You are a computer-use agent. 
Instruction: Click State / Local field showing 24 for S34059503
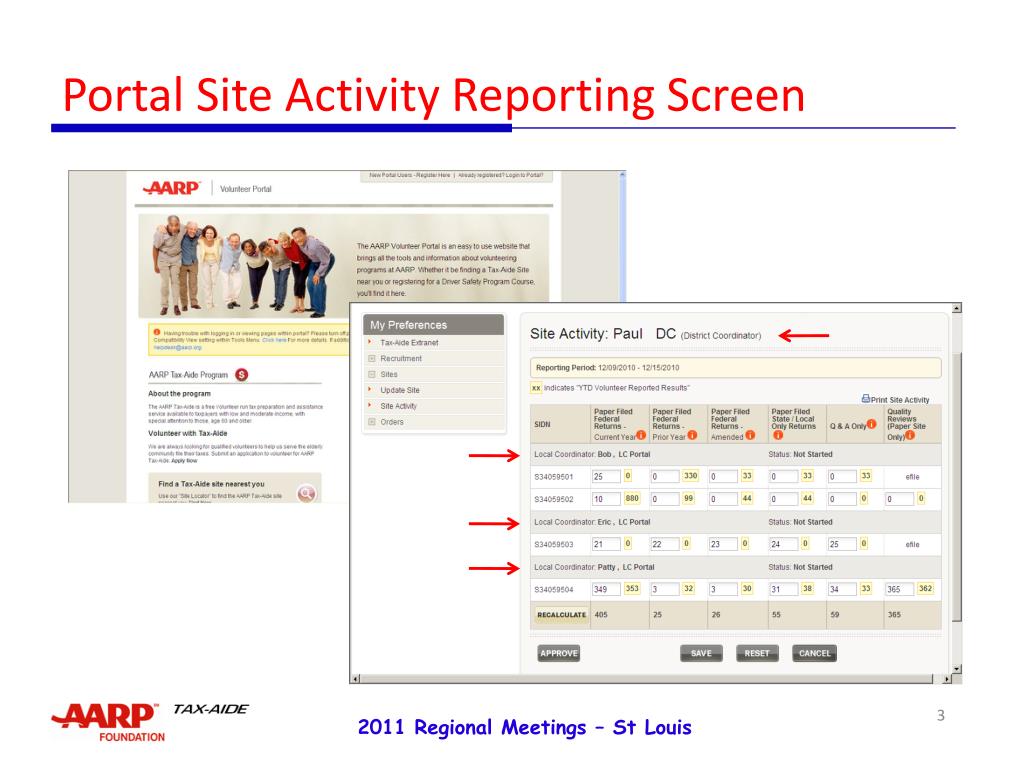(x=783, y=544)
